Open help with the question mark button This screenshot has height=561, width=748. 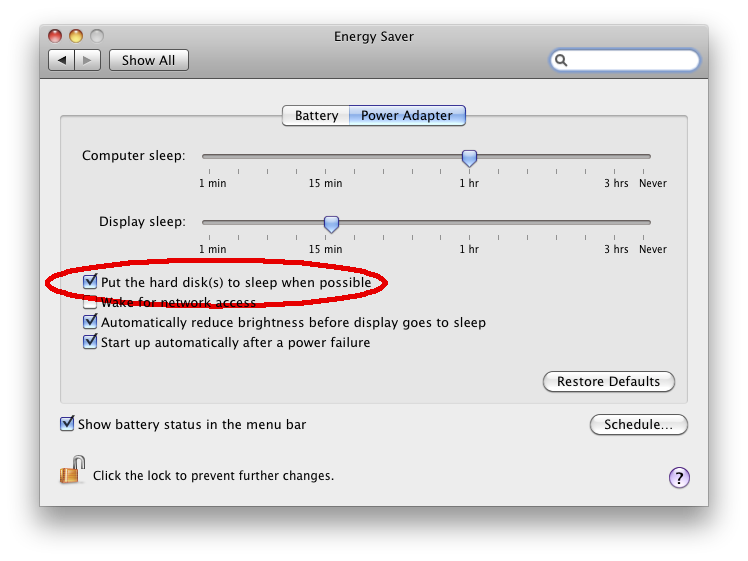679,477
